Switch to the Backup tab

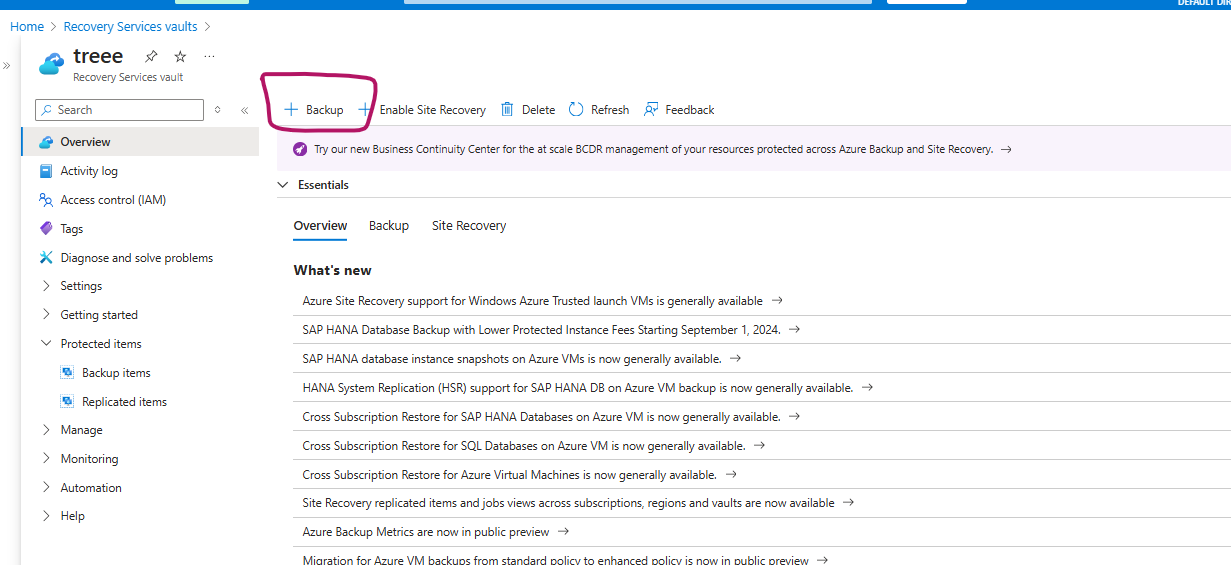(388, 226)
